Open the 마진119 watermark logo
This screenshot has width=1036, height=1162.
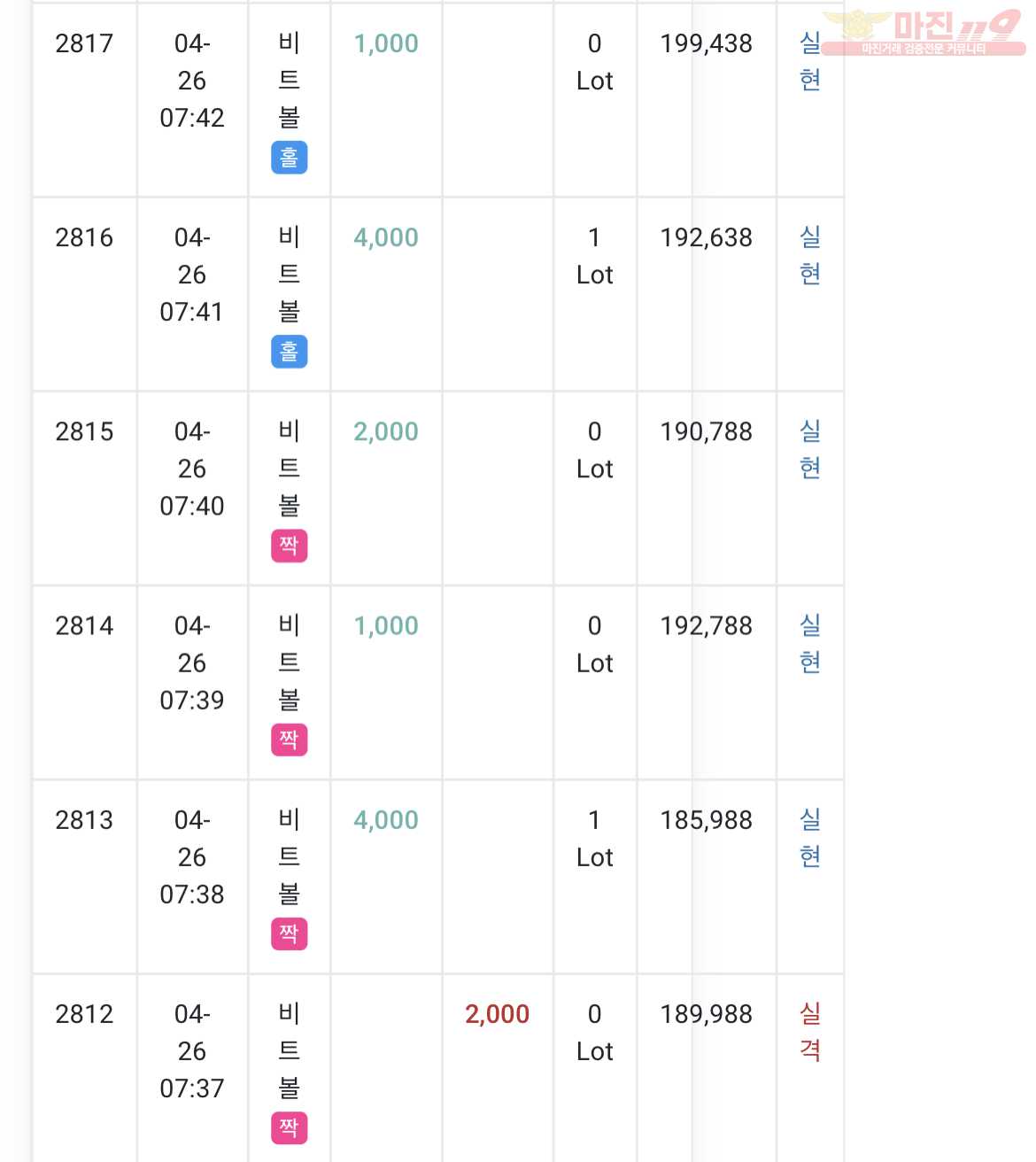(923, 33)
